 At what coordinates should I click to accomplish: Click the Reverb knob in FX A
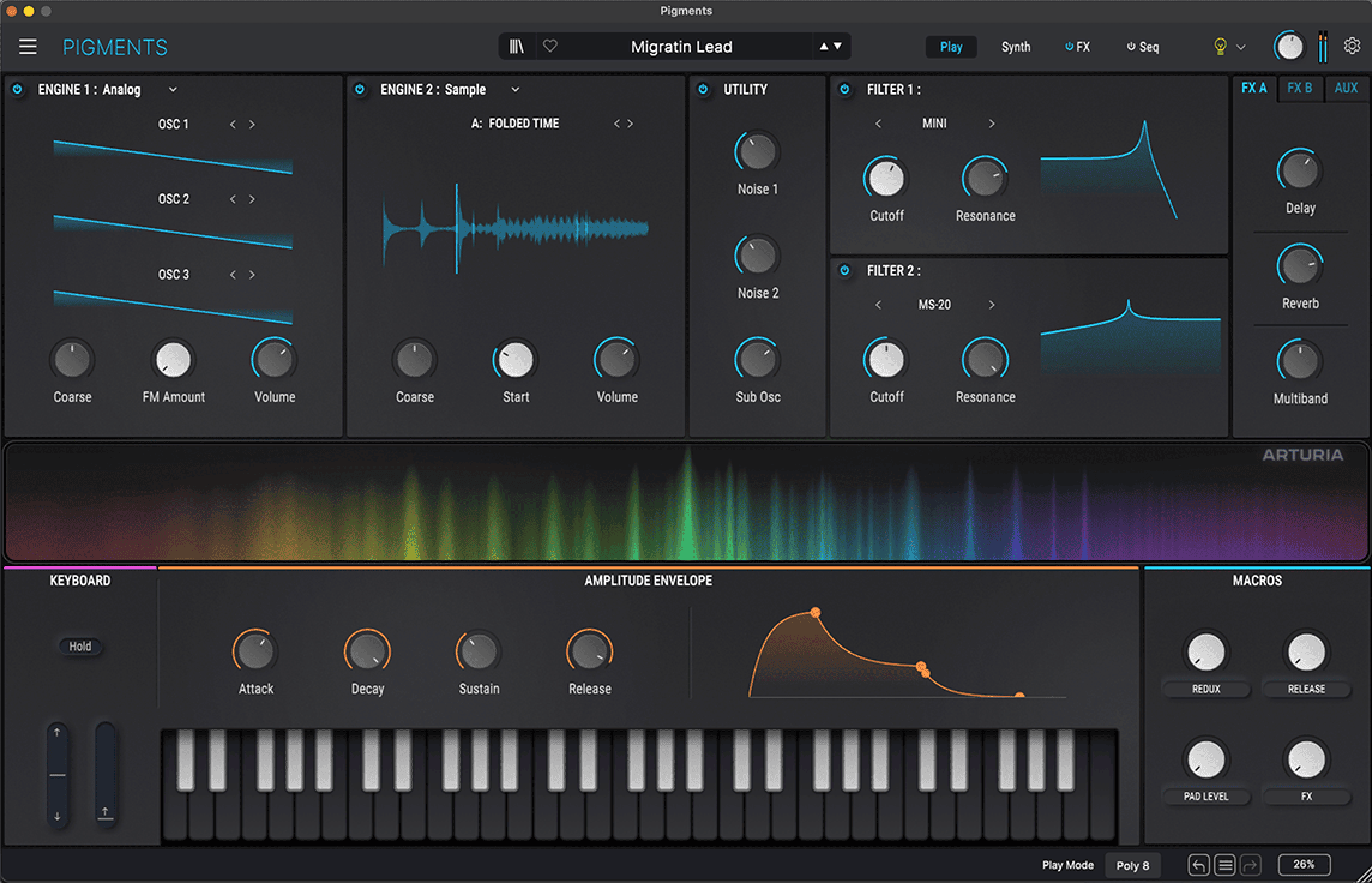click(x=1300, y=266)
